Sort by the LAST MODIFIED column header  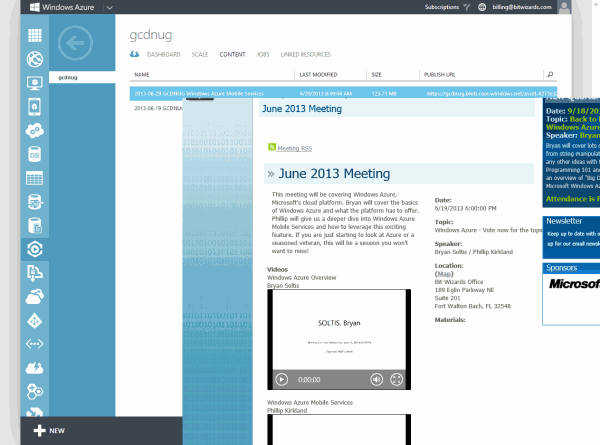[x=318, y=75]
